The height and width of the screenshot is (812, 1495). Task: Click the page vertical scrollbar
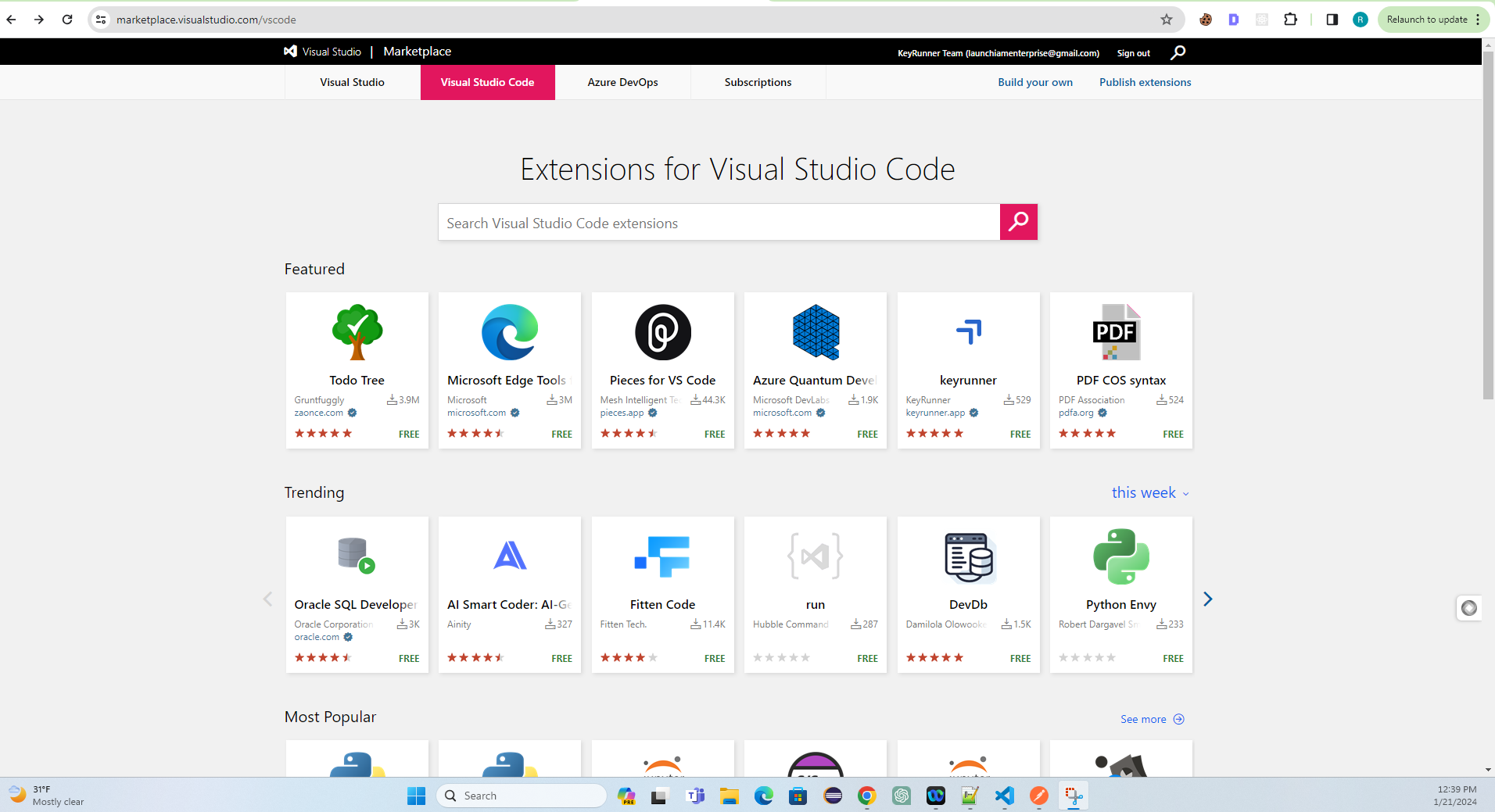[x=1488, y=227]
